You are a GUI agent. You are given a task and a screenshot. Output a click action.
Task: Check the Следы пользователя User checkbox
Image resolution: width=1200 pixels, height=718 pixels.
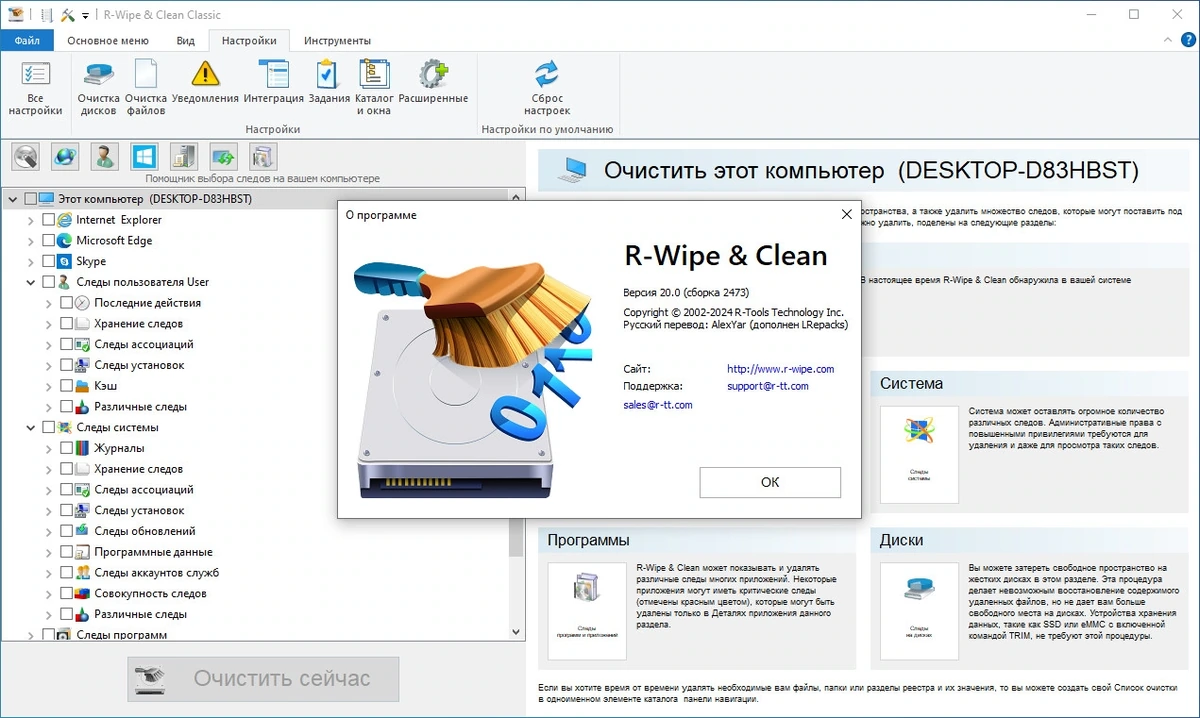48,282
